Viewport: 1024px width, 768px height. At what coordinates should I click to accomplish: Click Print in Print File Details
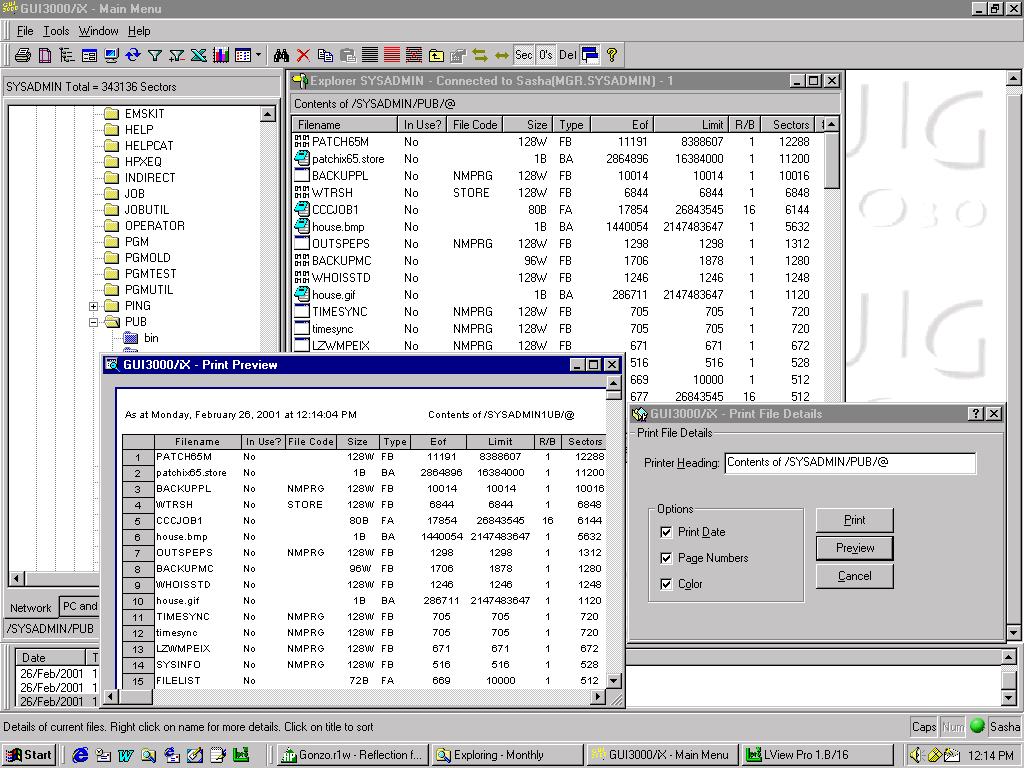(854, 520)
